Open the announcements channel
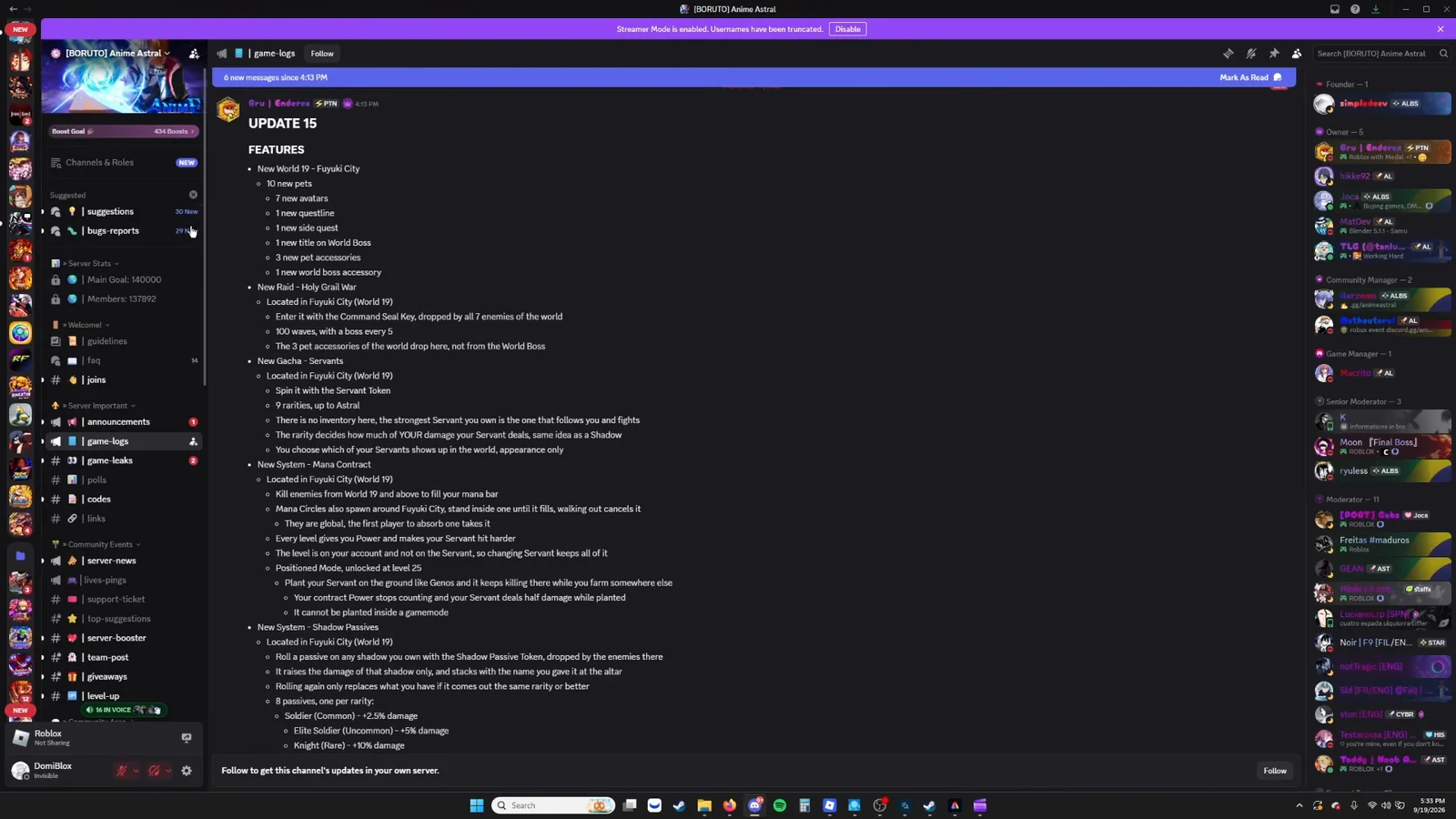The width and height of the screenshot is (1456, 819). 123,422
